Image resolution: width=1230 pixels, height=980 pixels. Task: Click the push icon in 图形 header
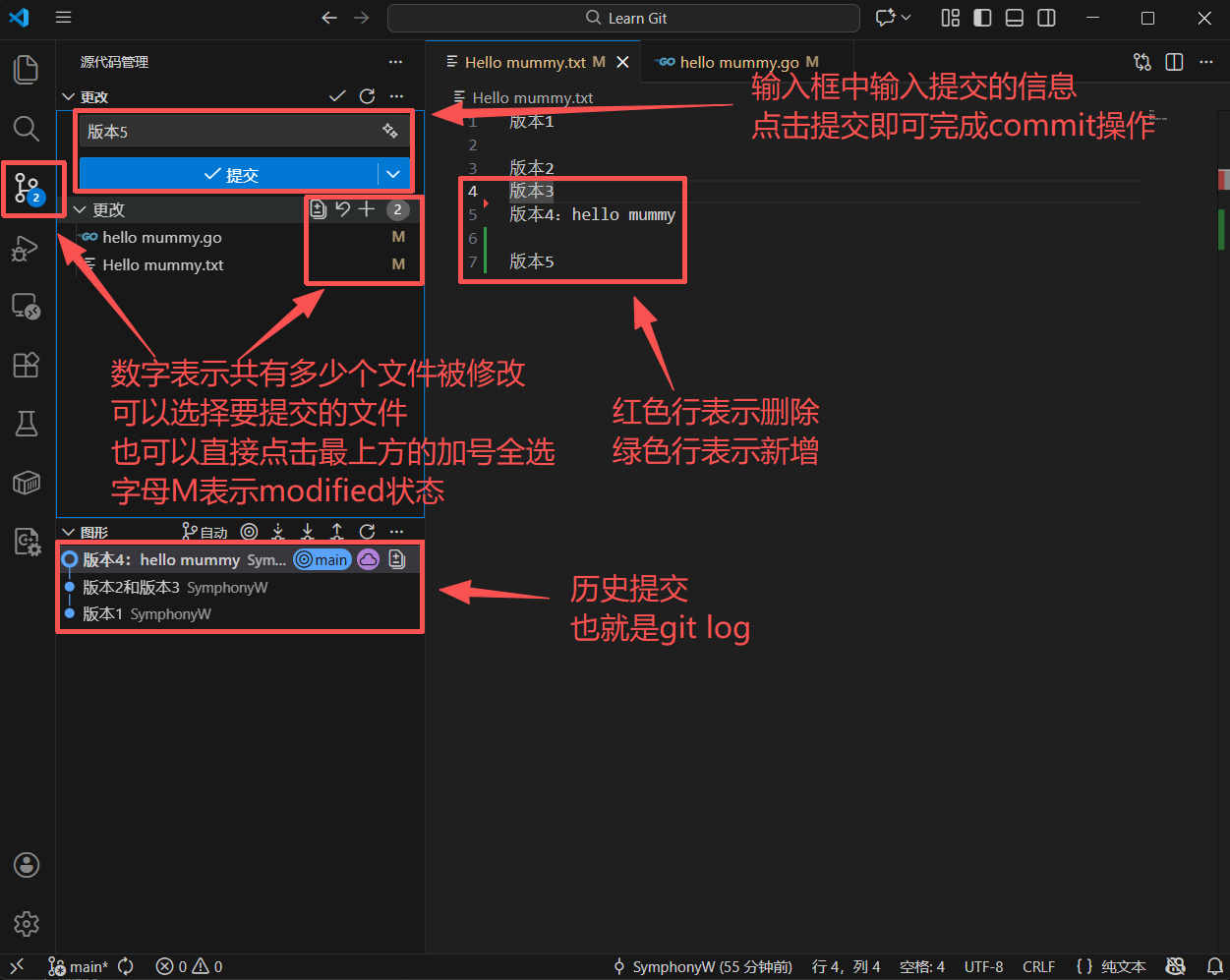click(337, 532)
